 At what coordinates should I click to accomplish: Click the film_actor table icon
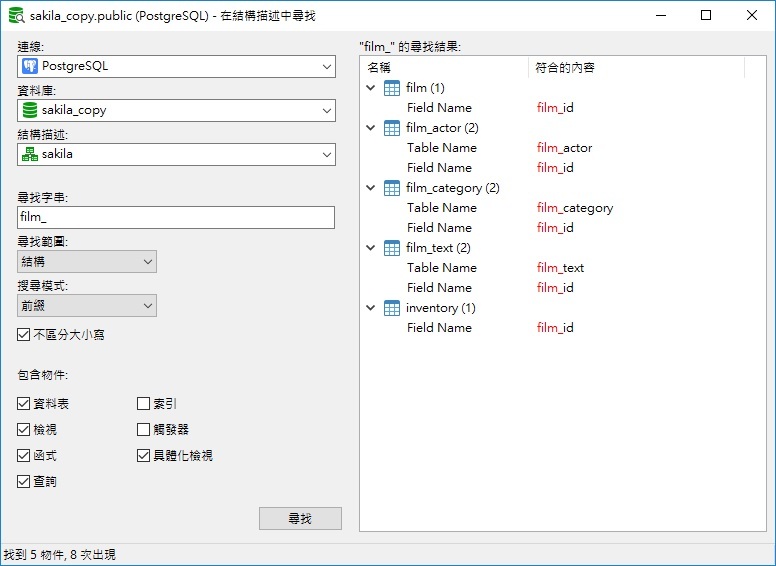pyautogui.click(x=392, y=128)
